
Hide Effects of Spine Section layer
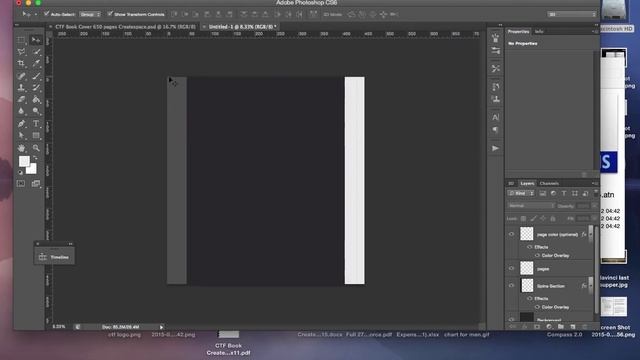(529, 298)
